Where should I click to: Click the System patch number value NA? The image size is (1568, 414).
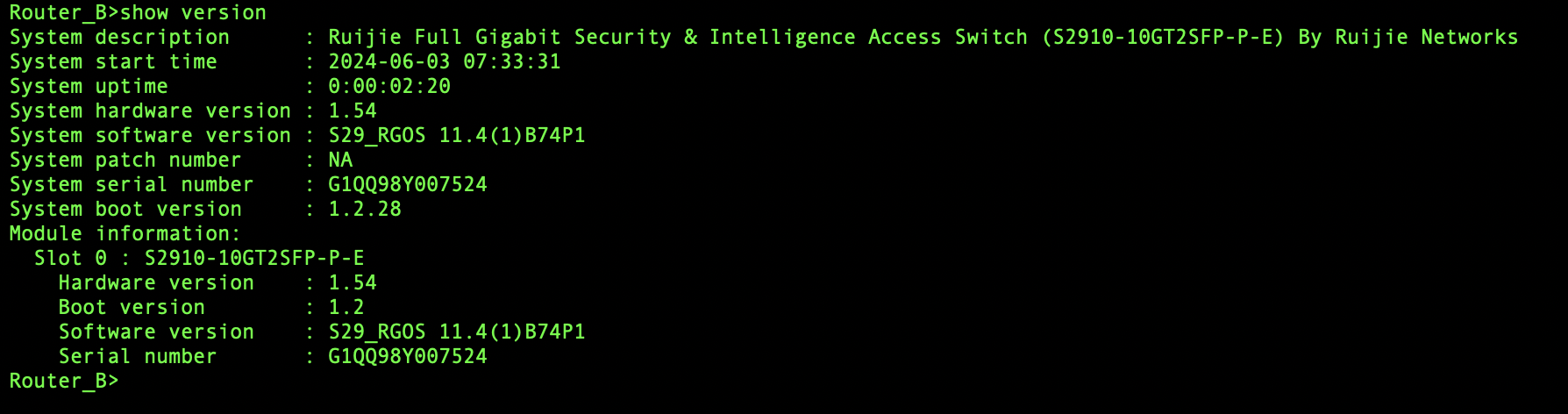[x=340, y=160]
